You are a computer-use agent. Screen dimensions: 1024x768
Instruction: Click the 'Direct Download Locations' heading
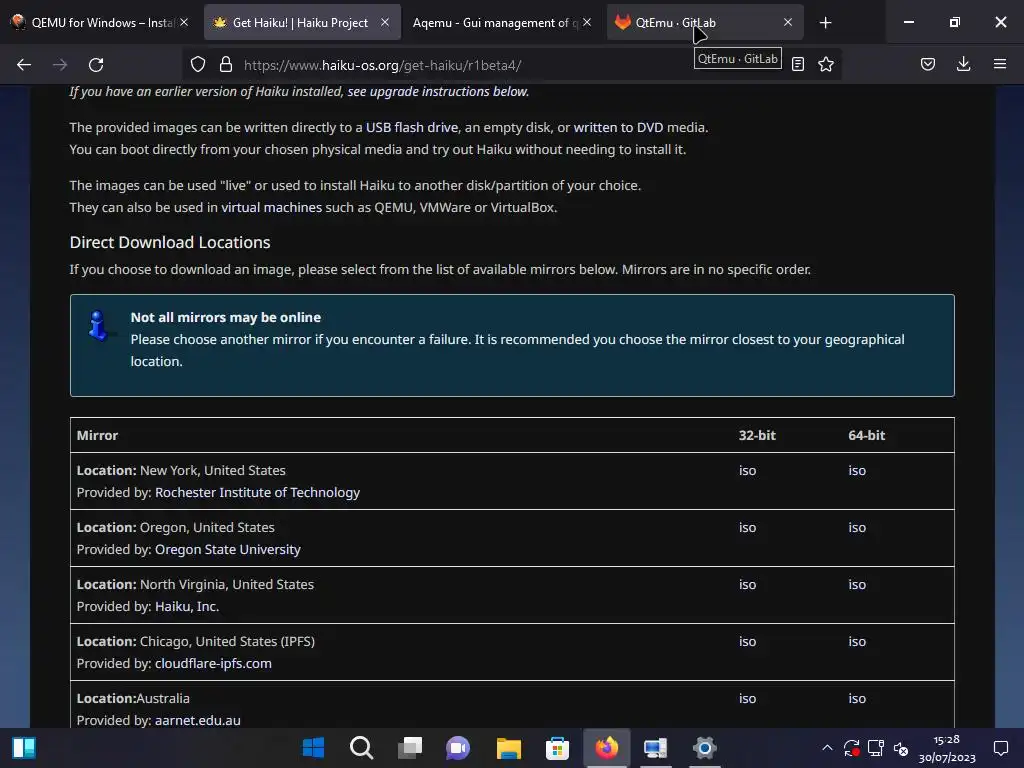click(x=170, y=242)
